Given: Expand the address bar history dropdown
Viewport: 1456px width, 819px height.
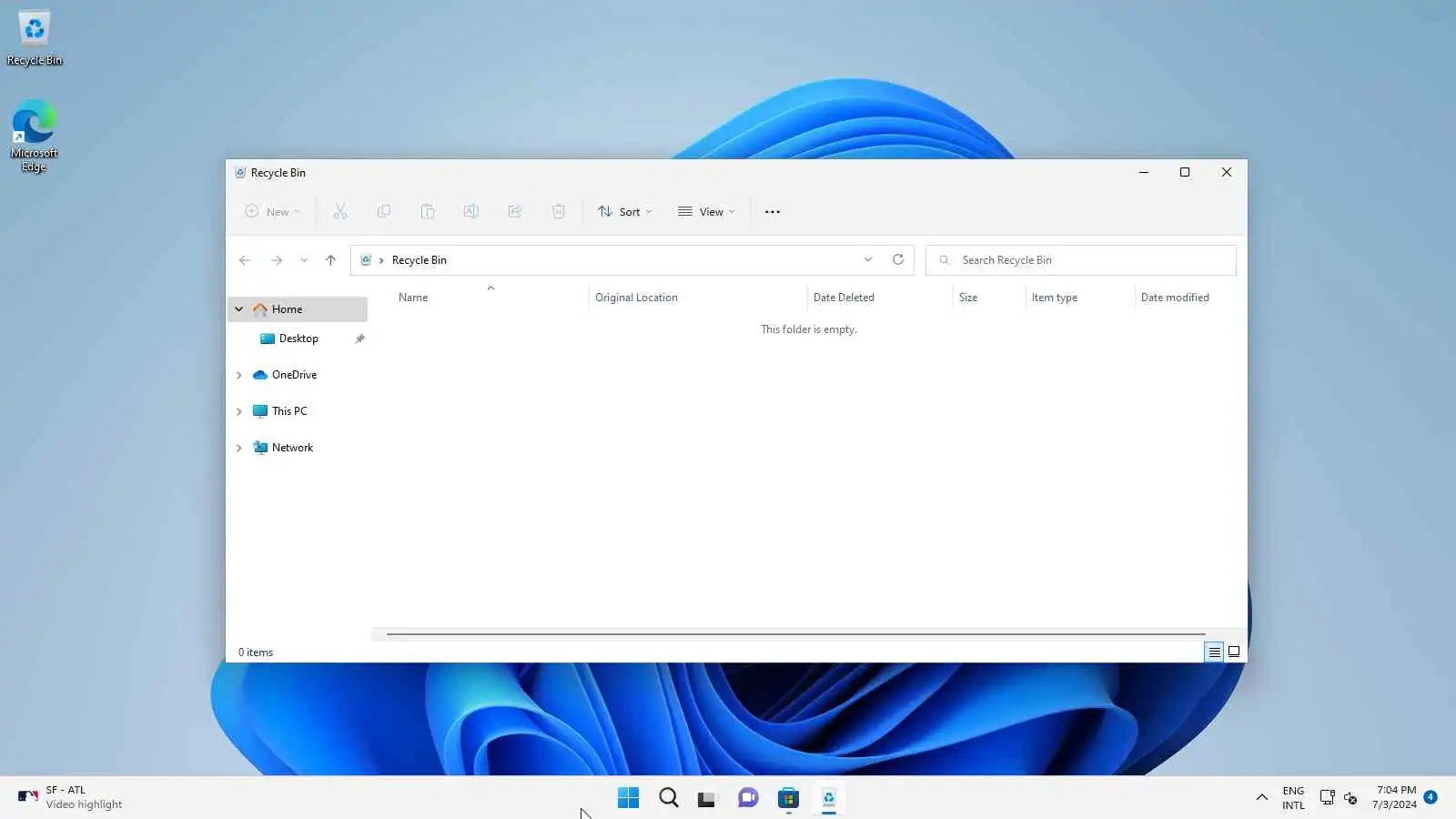Looking at the screenshot, I should coord(868,259).
